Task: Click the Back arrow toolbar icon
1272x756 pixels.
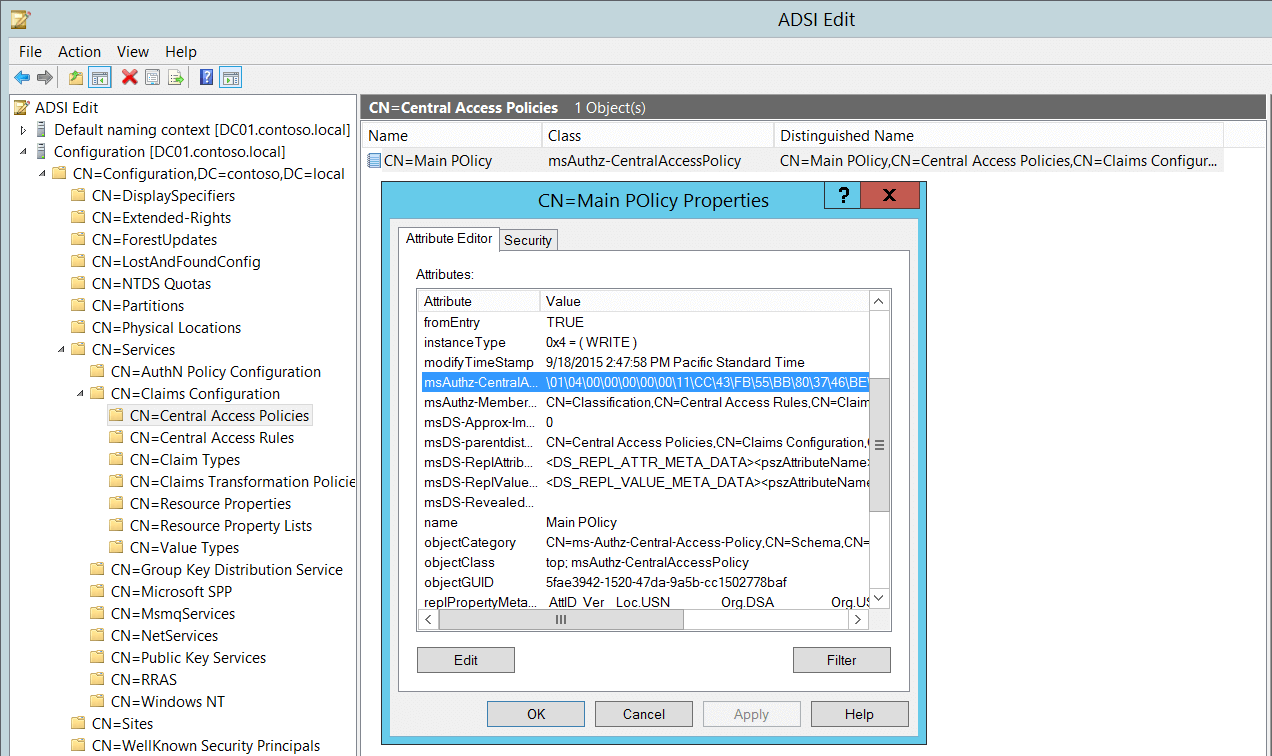Action: tap(22, 78)
